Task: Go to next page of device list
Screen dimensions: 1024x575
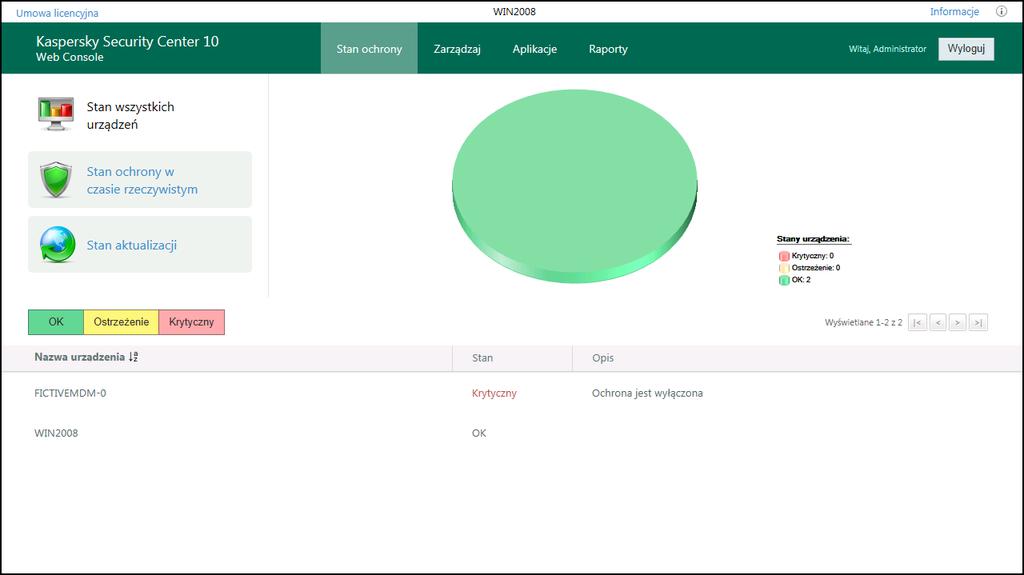Action: click(957, 322)
